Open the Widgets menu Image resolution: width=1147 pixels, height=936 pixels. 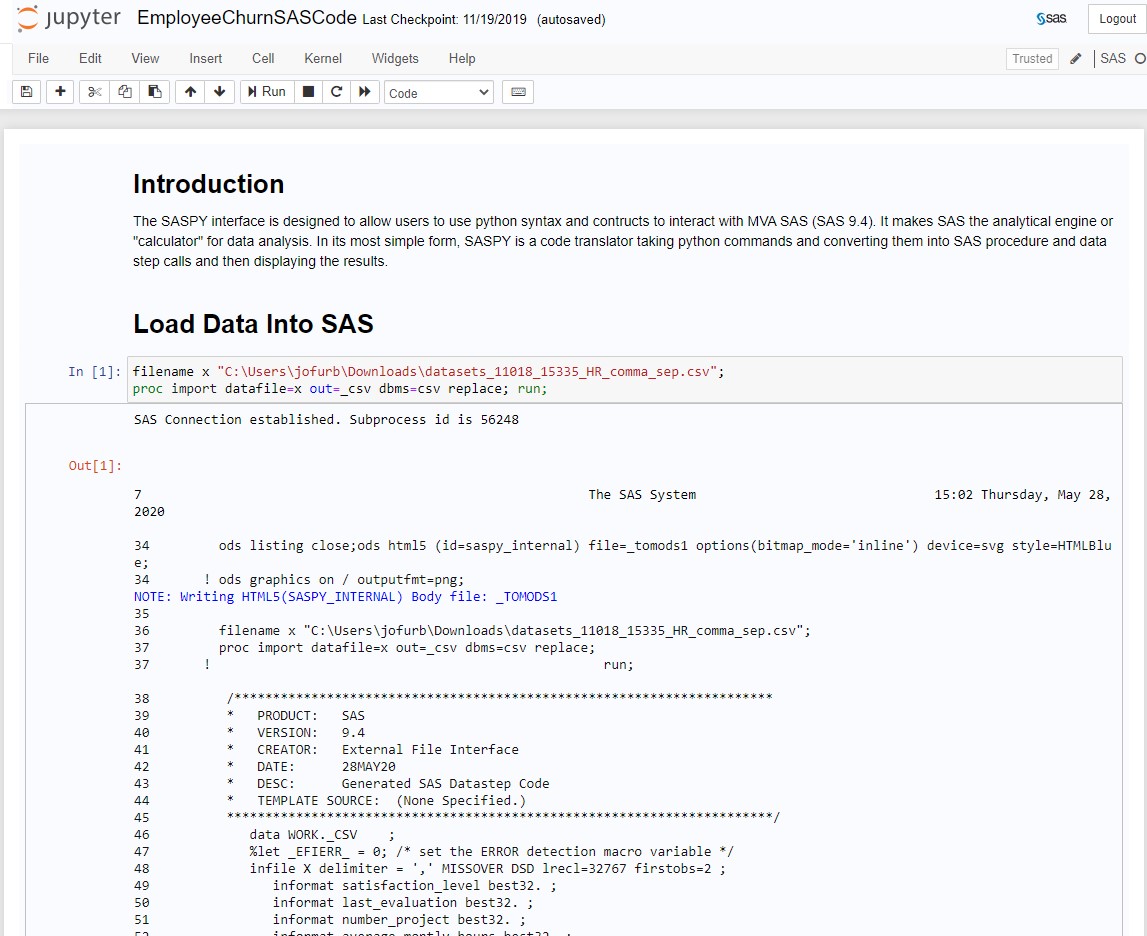tap(395, 58)
